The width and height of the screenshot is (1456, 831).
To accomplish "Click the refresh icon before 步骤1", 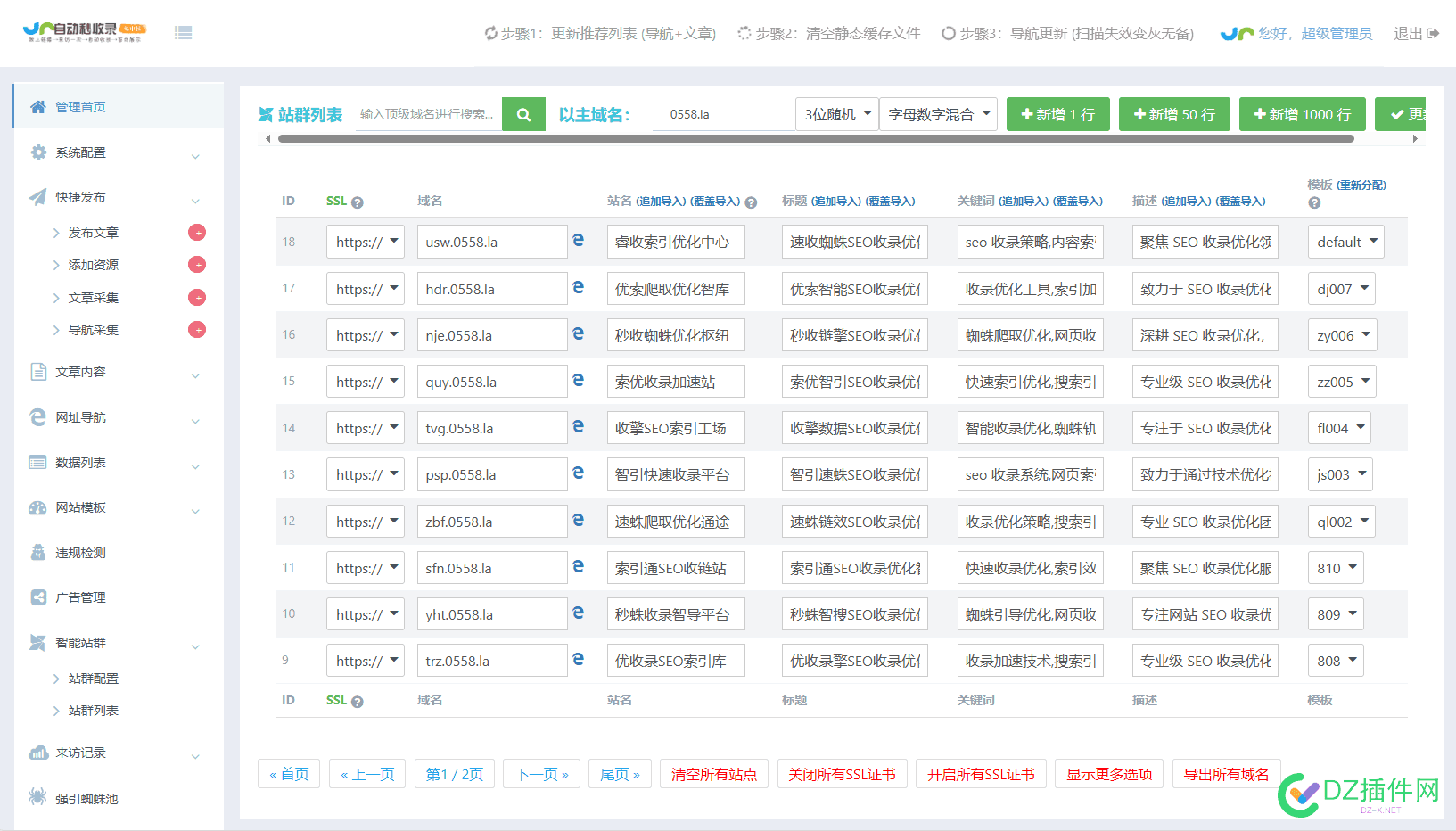I will 490,32.
